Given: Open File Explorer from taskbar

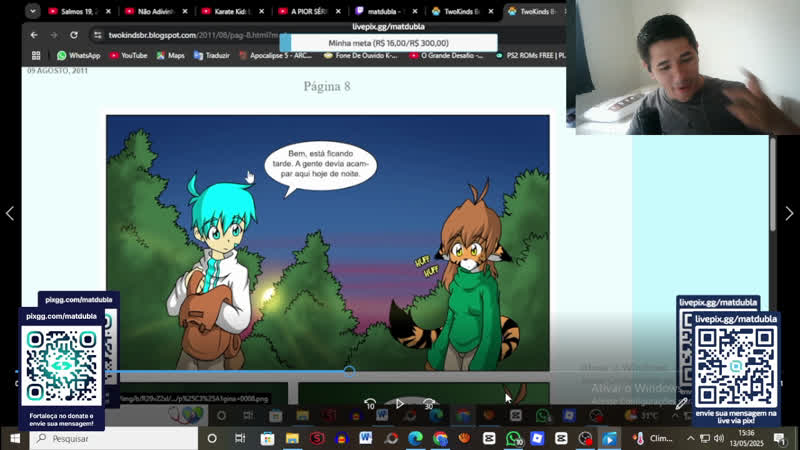Looking at the screenshot, I should [x=292, y=438].
